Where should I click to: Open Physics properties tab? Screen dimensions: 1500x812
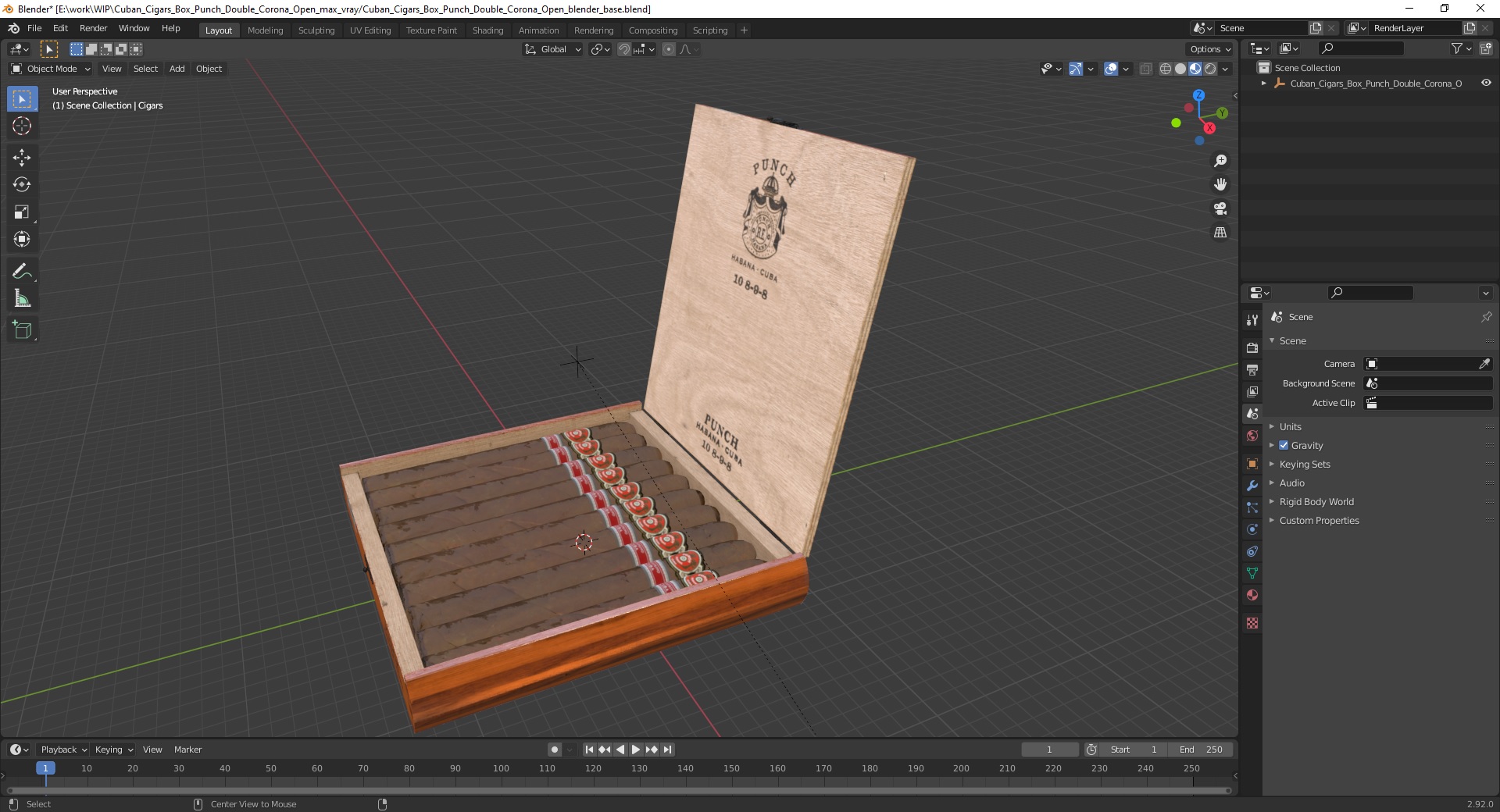pos(1252,529)
